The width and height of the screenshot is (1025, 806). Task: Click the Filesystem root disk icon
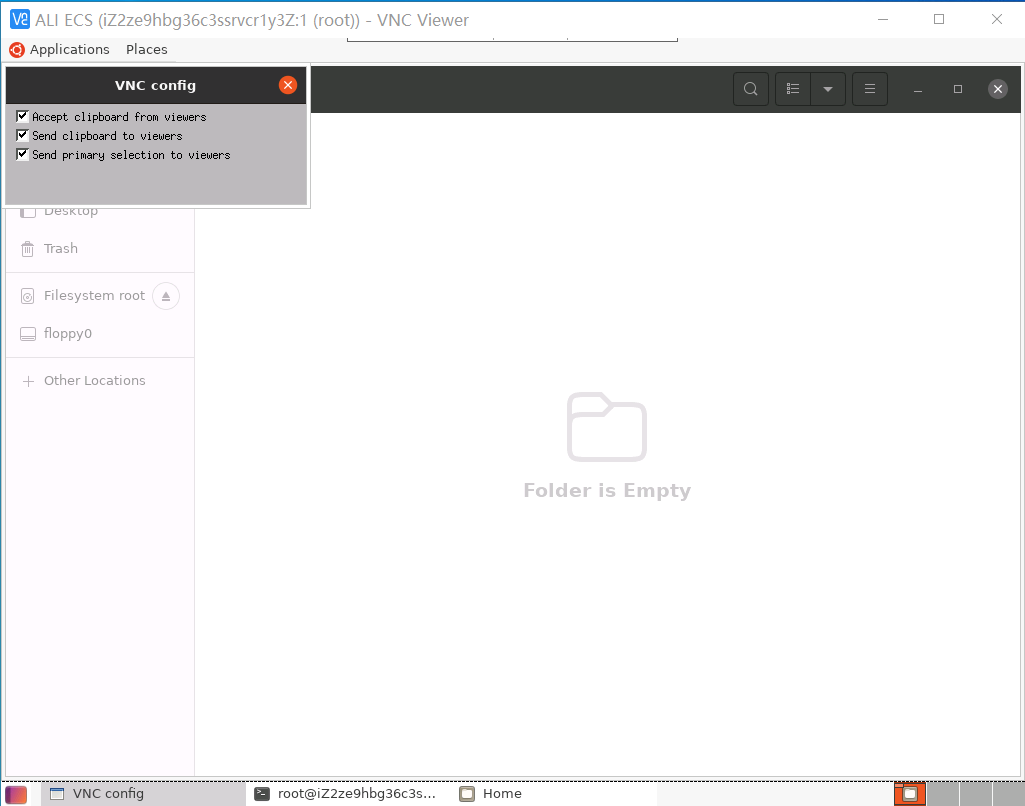[x=27, y=296]
